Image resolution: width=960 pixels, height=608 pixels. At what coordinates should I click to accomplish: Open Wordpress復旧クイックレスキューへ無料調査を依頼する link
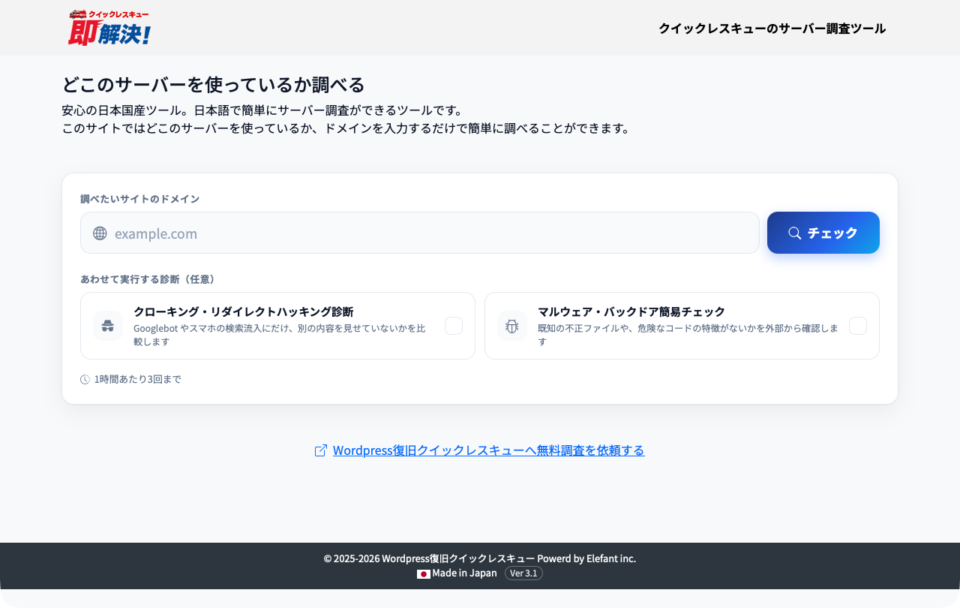[x=488, y=451]
